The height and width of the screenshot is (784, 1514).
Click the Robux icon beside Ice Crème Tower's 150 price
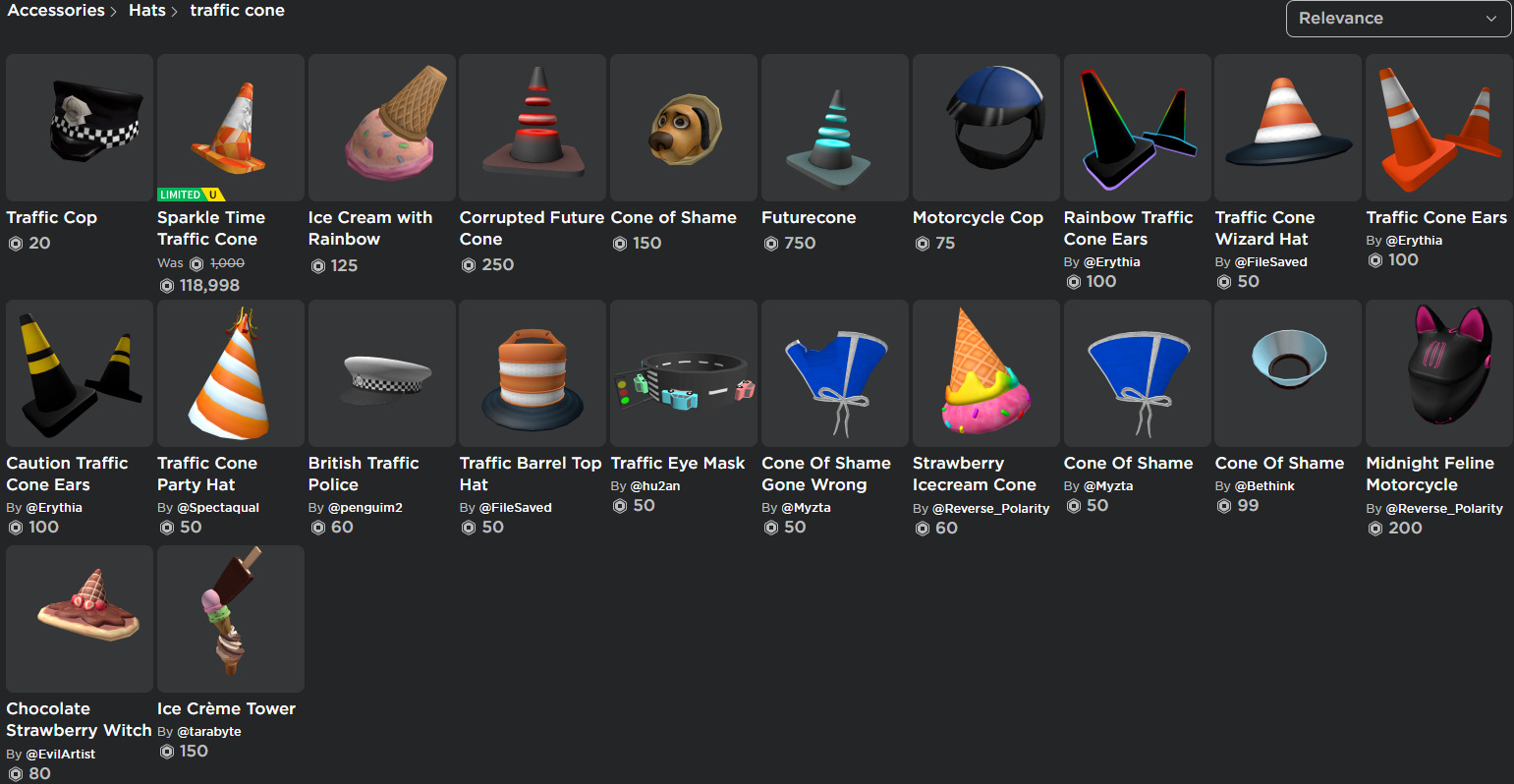coord(167,751)
